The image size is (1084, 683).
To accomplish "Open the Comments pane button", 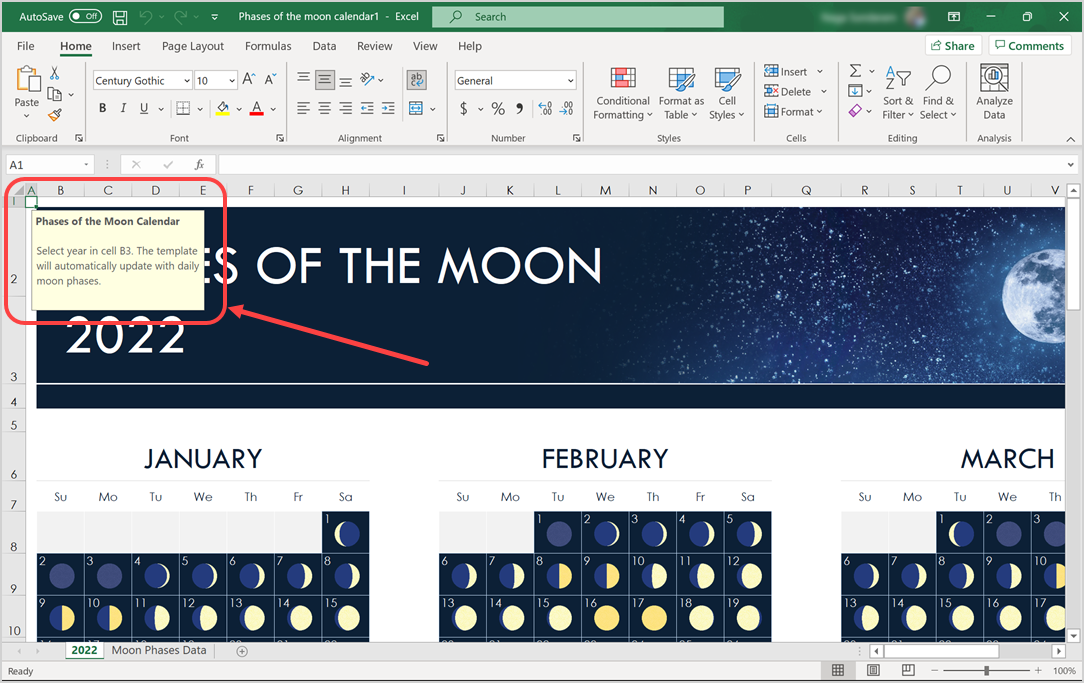I will [x=1028, y=46].
